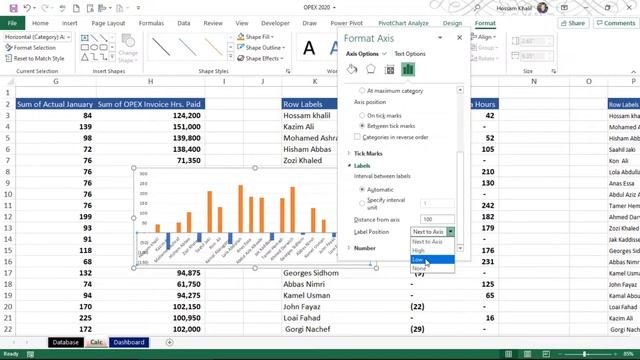640x360 pixels.
Task: Undo the last action
Action: 27,8
